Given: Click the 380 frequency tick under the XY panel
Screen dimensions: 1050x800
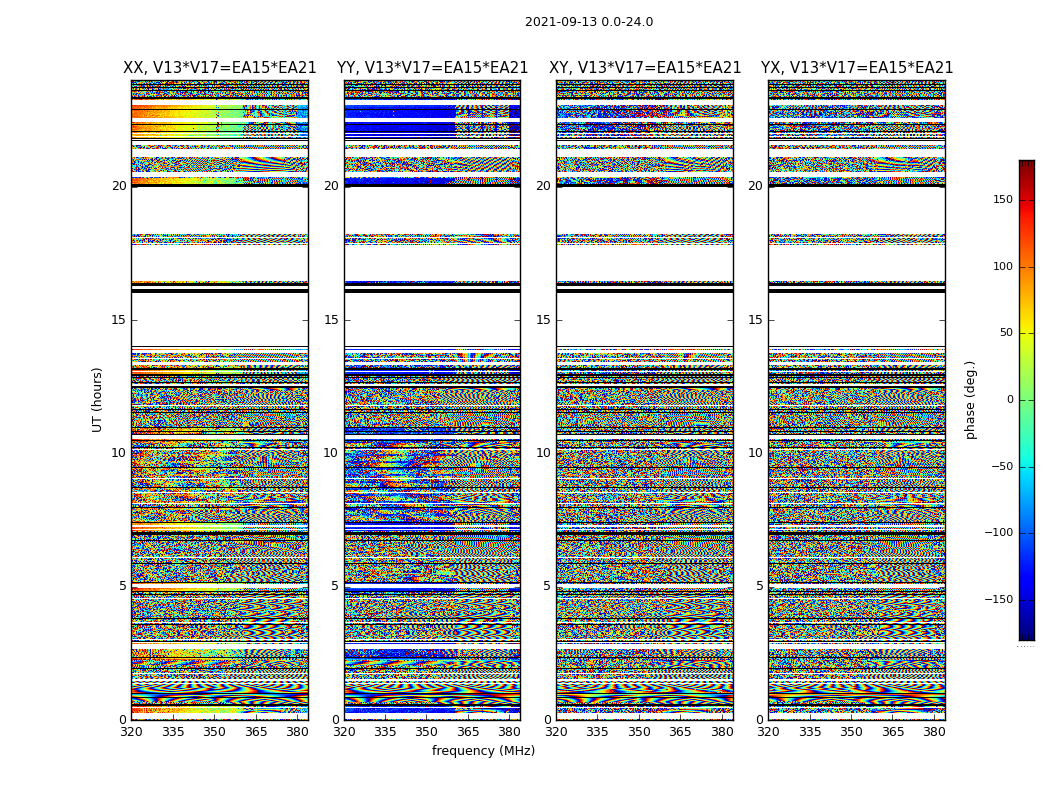Looking at the screenshot, I should [722, 732].
